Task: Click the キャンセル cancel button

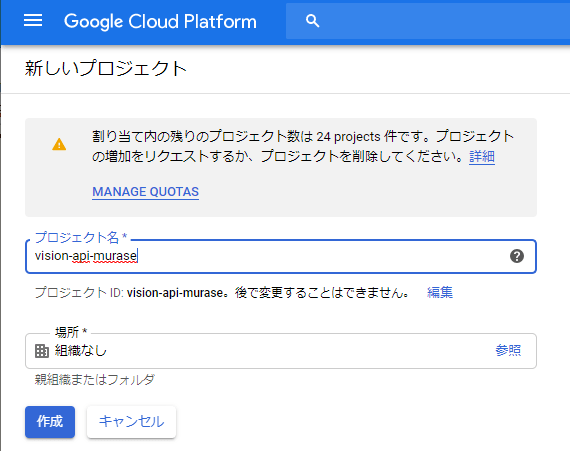Action: click(131, 422)
